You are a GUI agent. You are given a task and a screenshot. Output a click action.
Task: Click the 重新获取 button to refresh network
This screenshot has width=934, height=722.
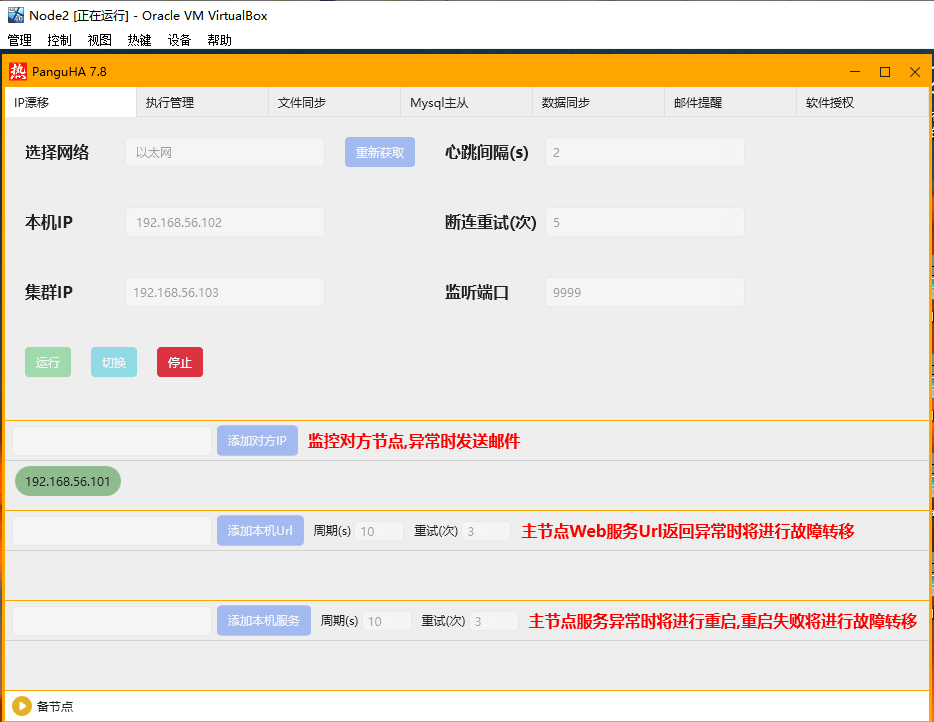pos(379,151)
